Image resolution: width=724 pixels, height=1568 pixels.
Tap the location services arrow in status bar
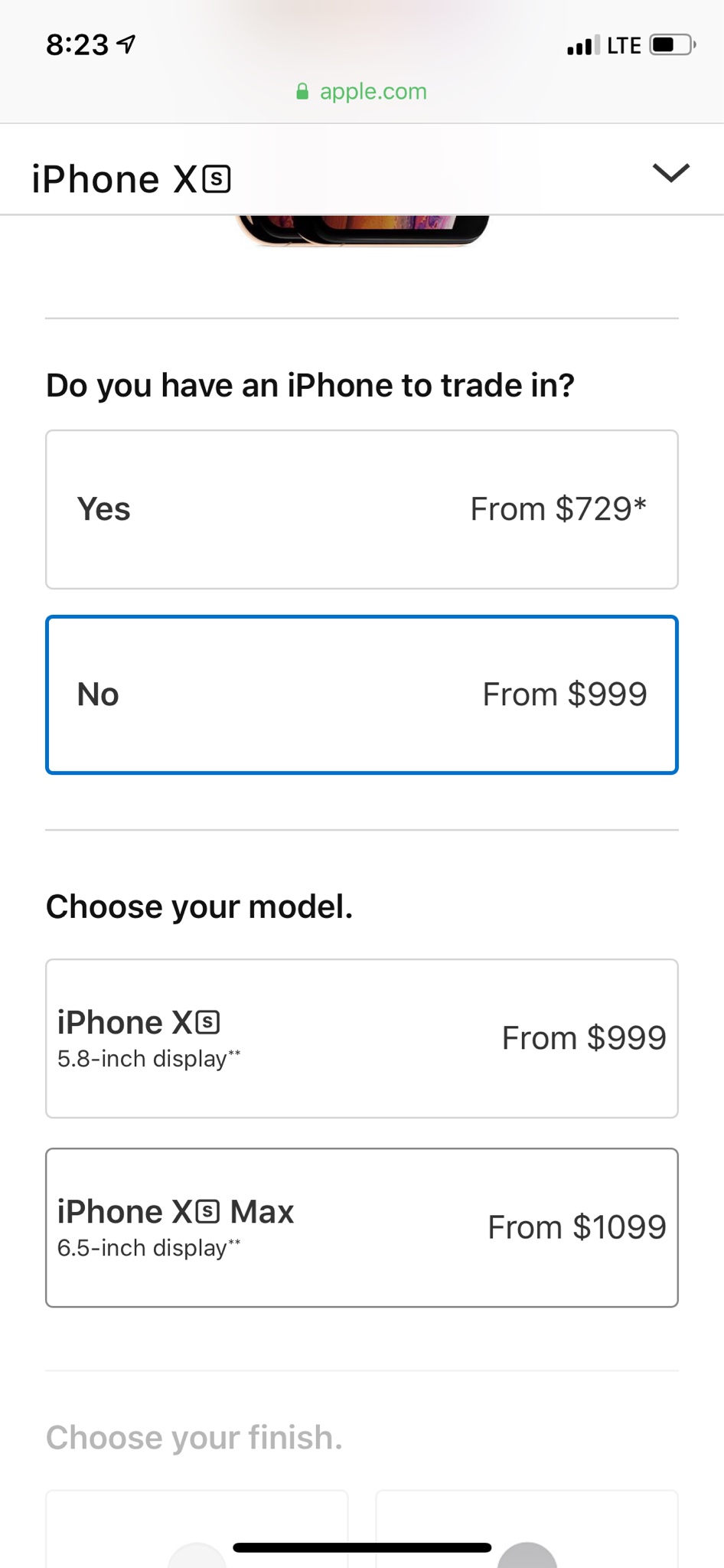pos(126,45)
